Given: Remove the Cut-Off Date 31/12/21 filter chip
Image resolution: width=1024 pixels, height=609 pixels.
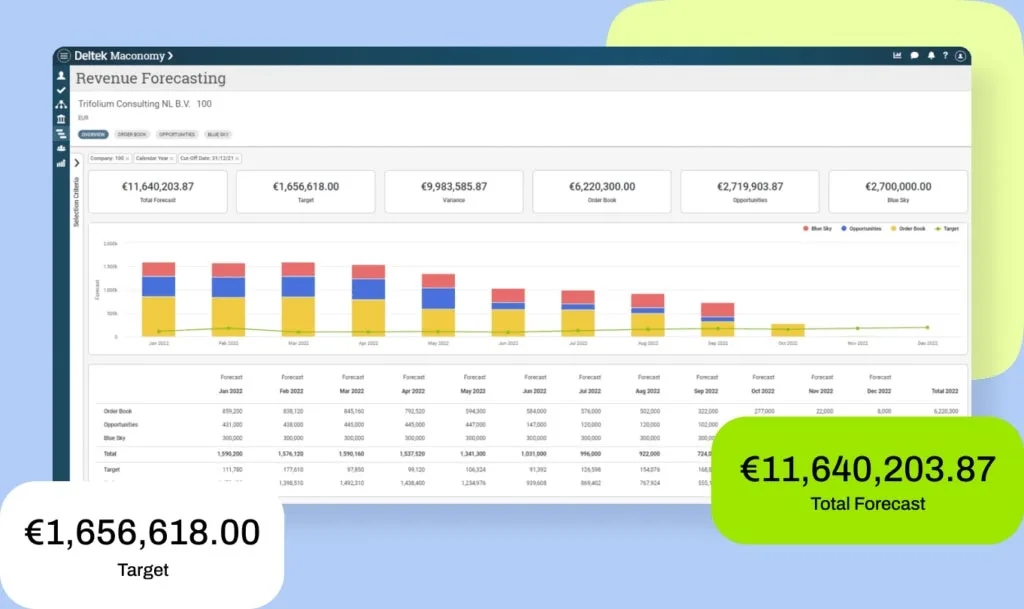Looking at the screenshot, I should click(x=237, y=159).
